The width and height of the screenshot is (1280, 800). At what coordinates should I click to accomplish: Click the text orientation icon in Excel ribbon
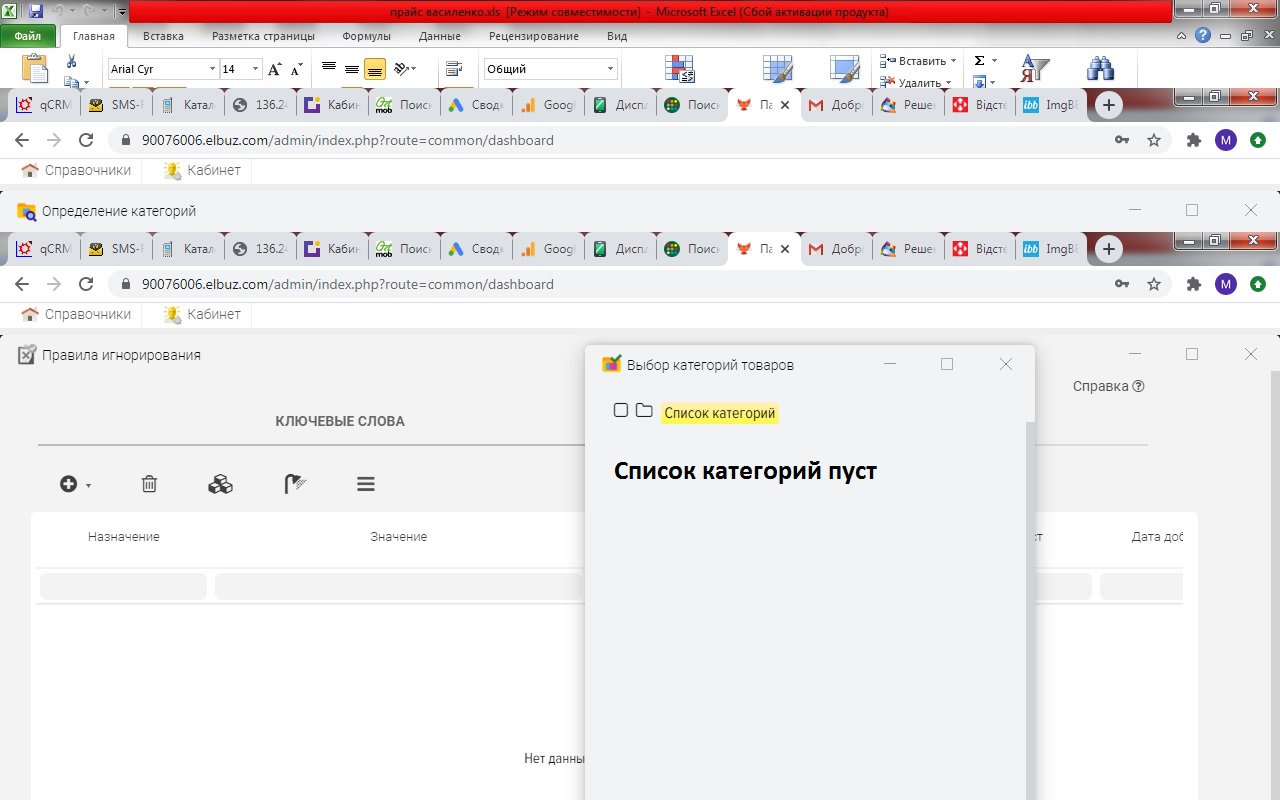pos(403,69)
